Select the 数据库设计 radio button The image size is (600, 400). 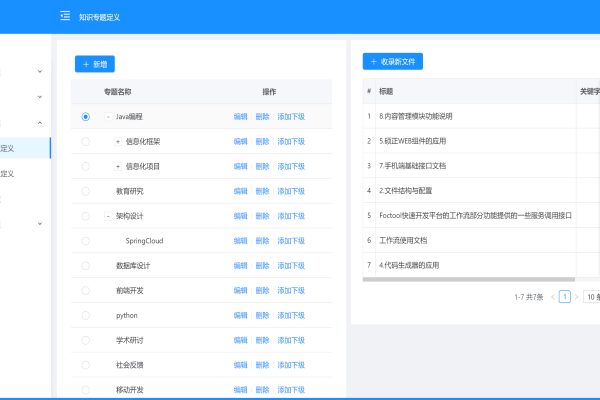click(x=86, y=266)
